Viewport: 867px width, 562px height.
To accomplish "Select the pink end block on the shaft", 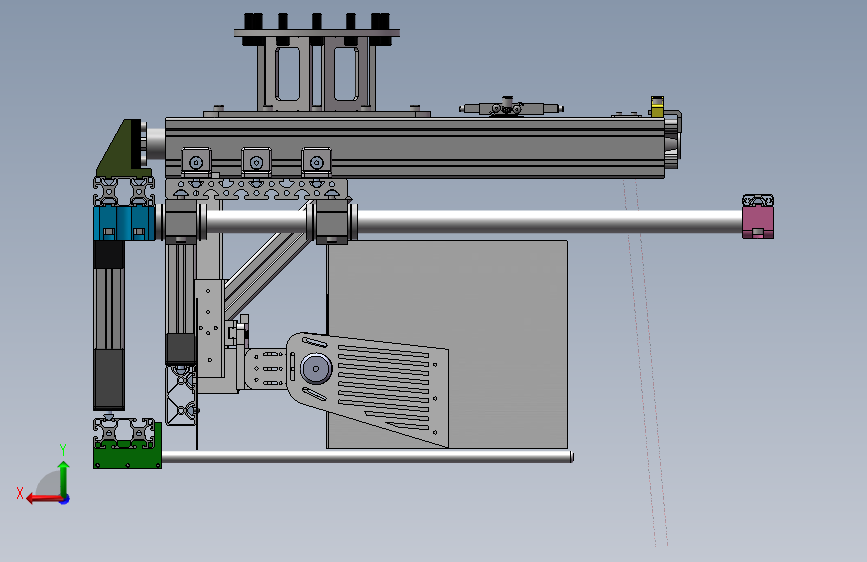I will coord(758,221).
